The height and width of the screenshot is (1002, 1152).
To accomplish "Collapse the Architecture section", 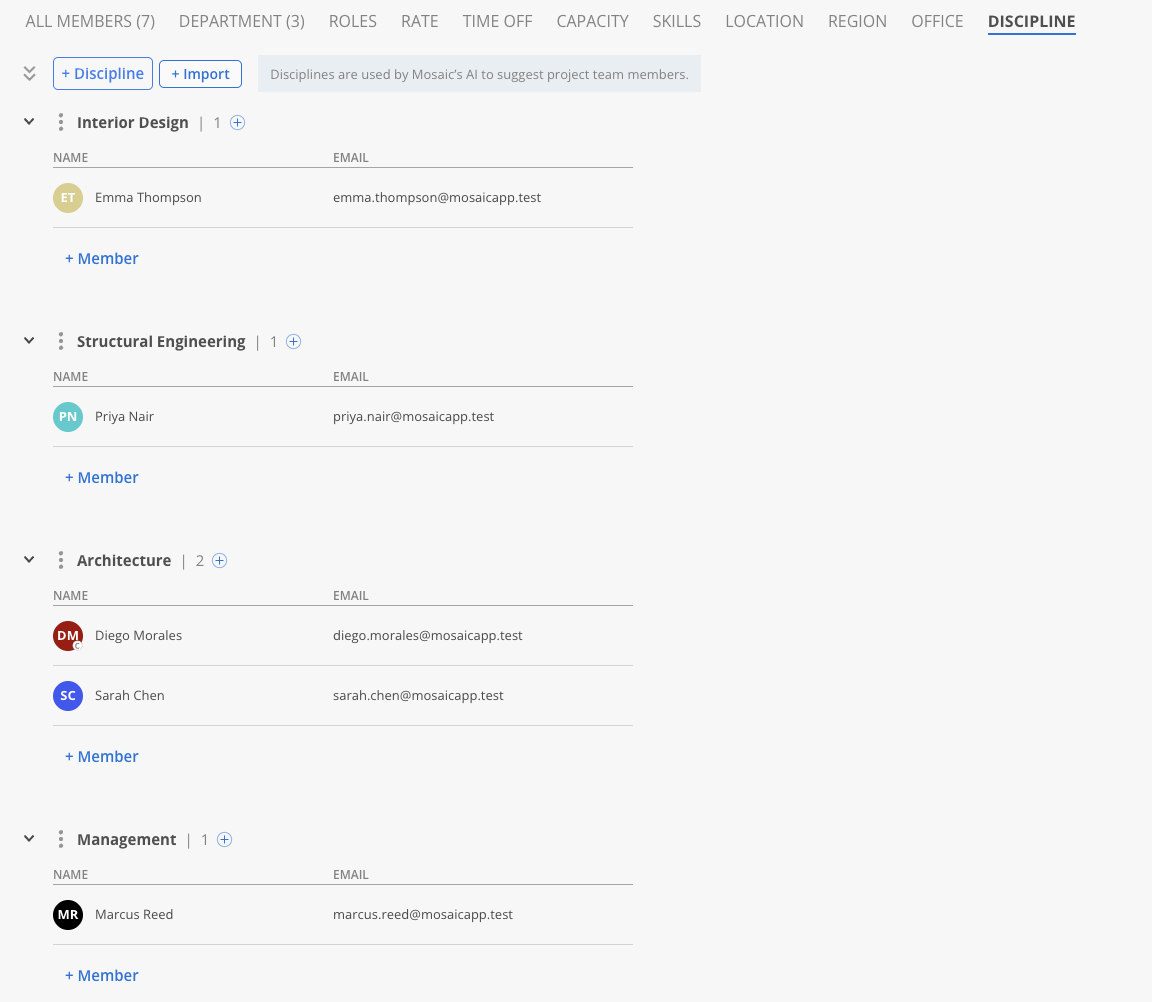I will pos(29,560).
